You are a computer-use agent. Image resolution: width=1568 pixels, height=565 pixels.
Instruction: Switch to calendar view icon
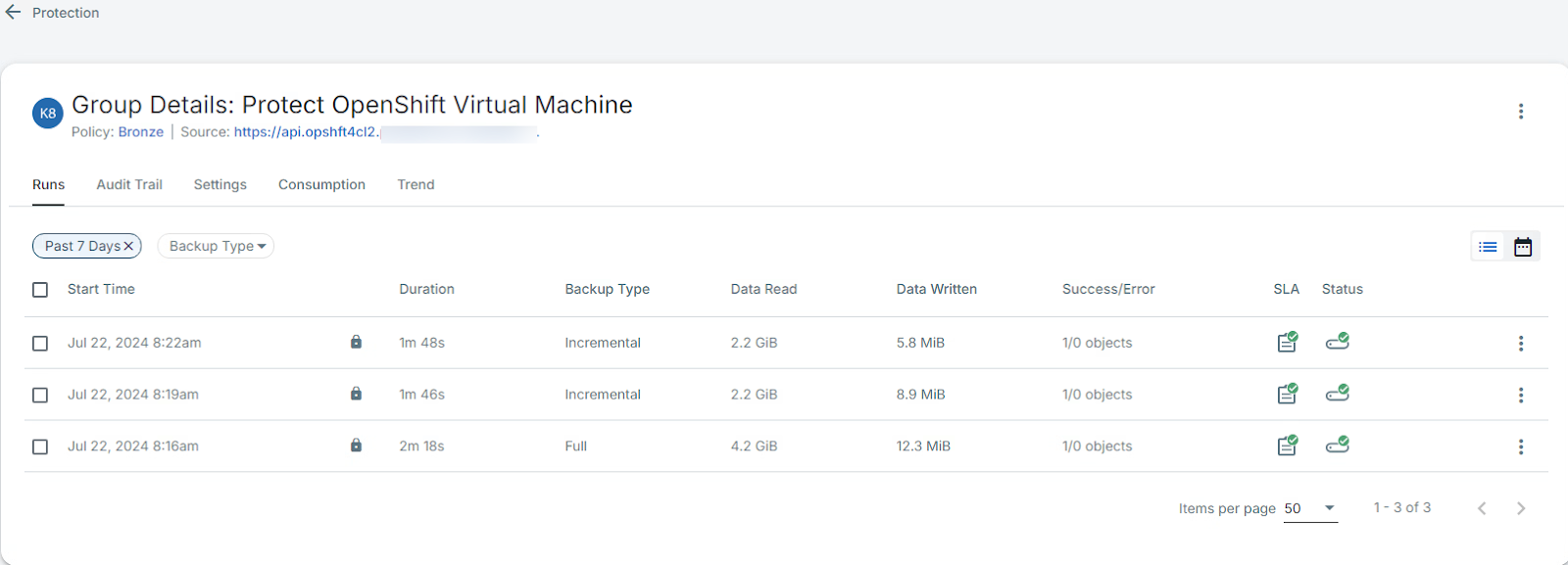(1522, 247)
